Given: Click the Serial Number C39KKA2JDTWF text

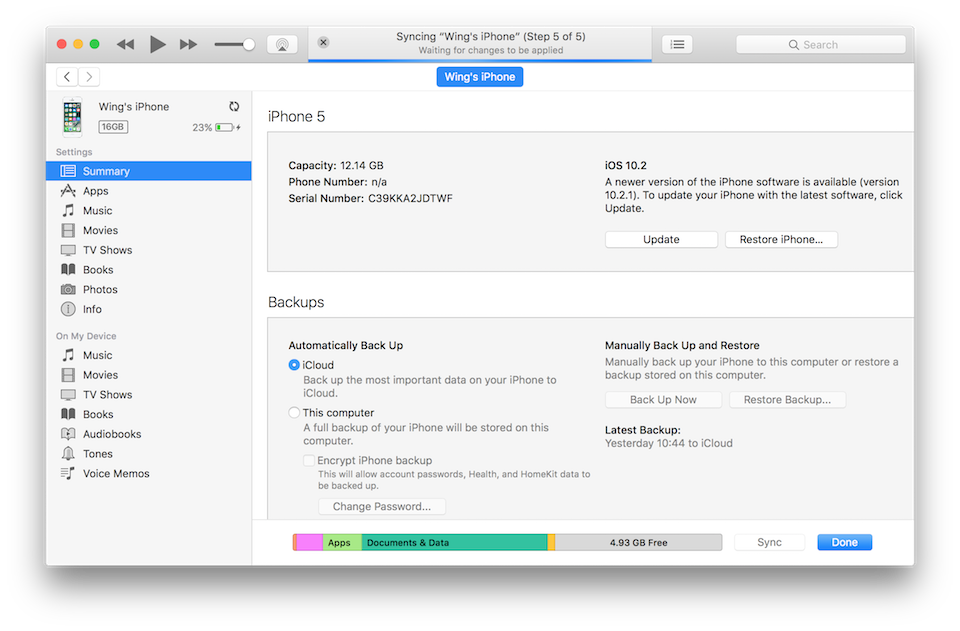Looking at the screenshot, I should [370, 198].
